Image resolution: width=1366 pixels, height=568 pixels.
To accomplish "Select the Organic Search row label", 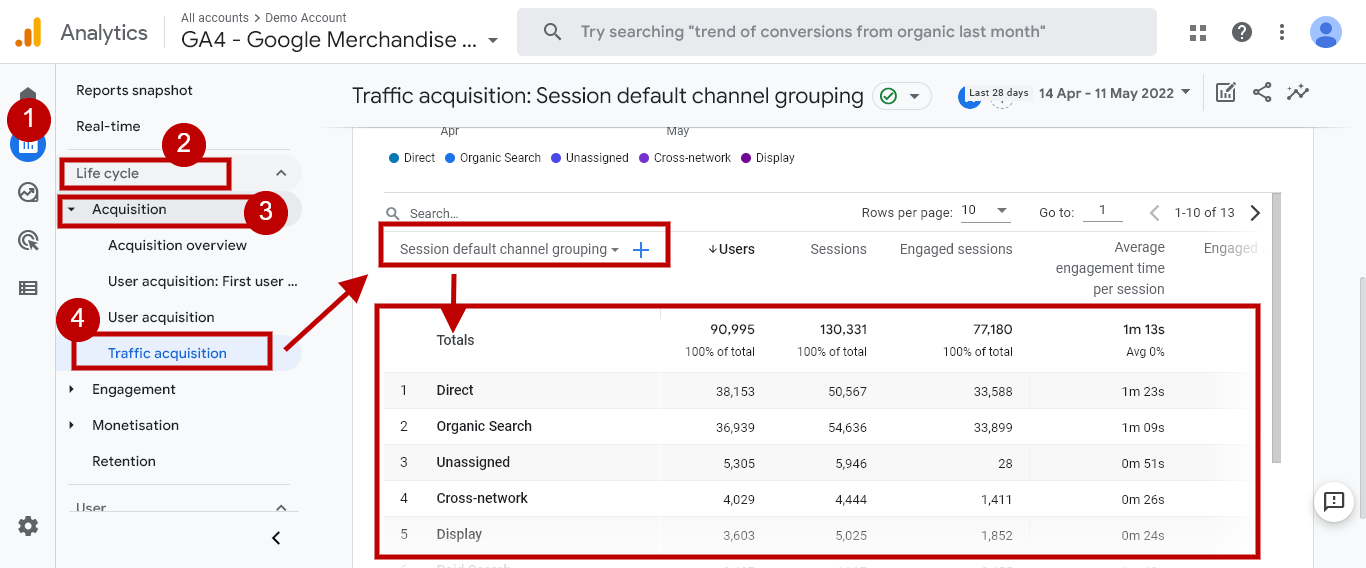I will pyautogui.click(x=484, y=426).
